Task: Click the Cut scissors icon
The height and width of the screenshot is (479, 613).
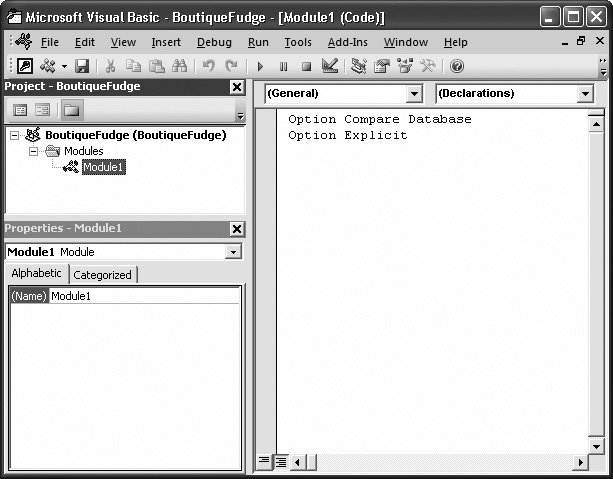Action: [111, 66]
